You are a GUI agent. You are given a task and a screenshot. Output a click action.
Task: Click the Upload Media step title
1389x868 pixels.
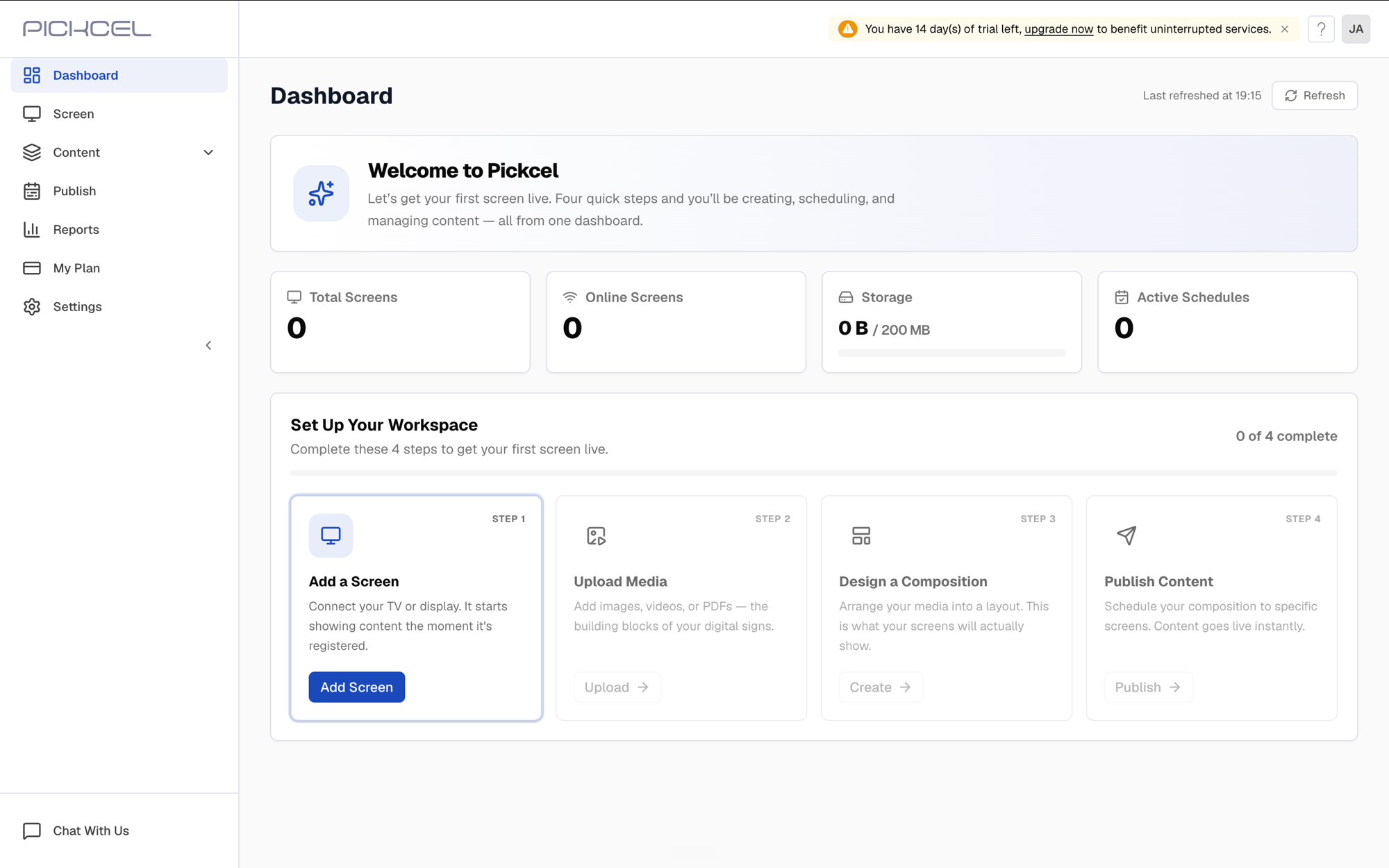[x=620, y=582]
